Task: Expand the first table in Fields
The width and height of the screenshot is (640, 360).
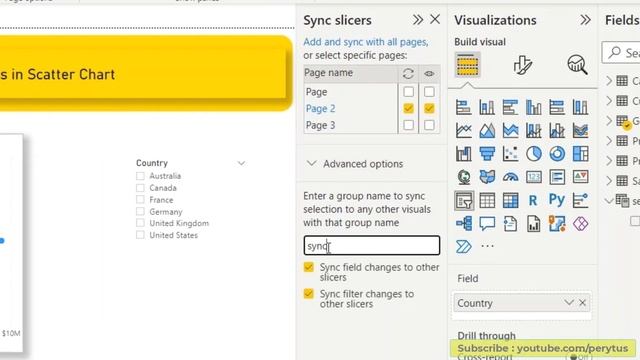Action: coord(609,80)
